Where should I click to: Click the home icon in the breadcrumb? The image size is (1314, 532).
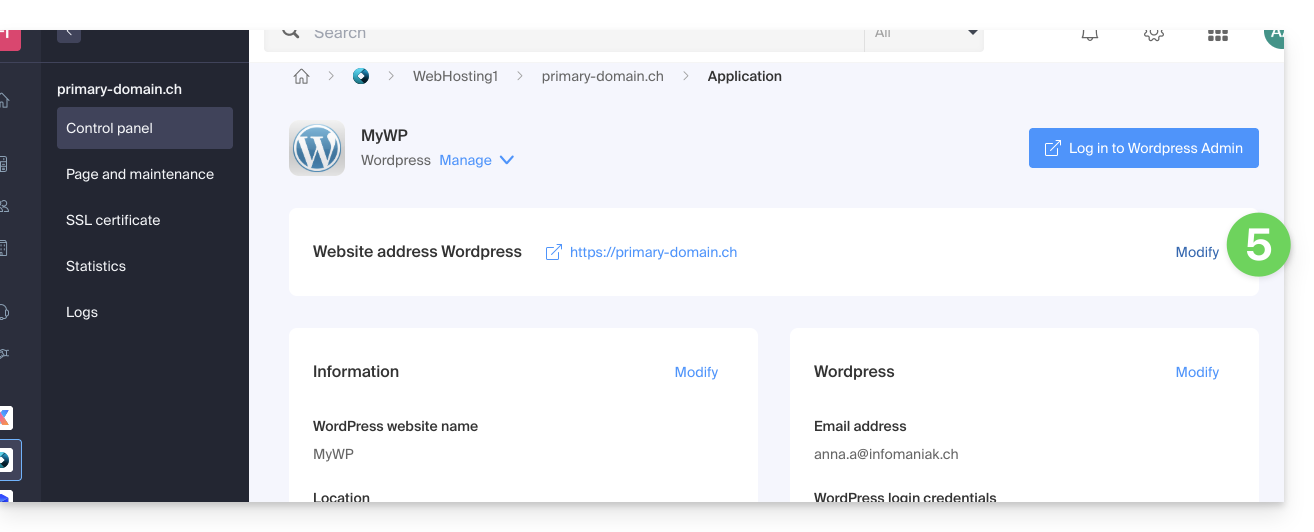coord(301,76)
